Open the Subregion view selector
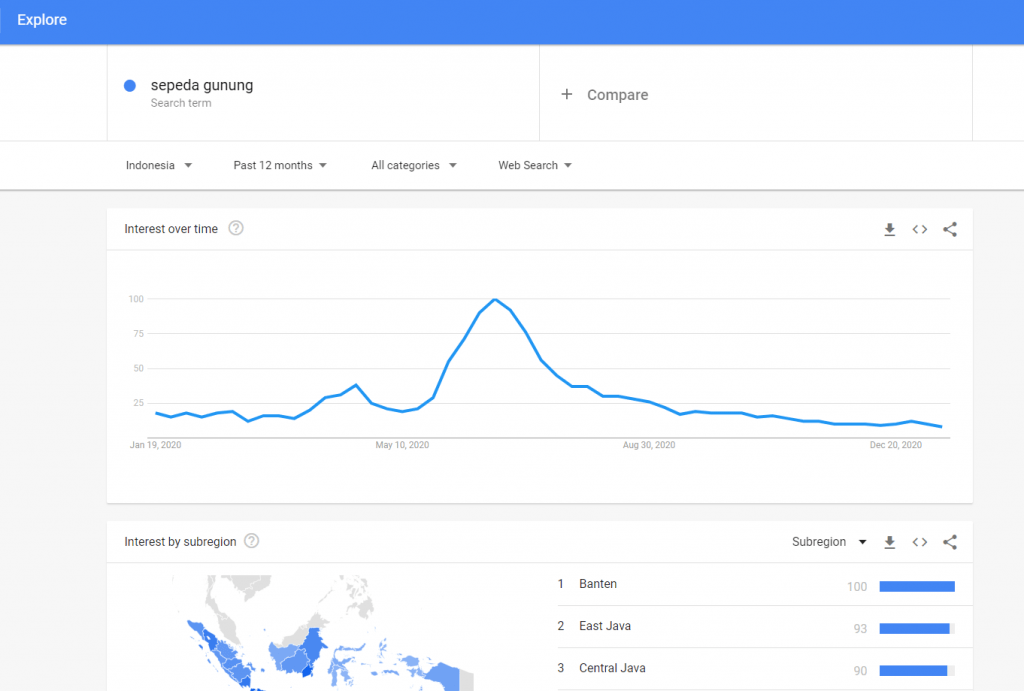Viewport: 1024px width, 691px height. pyautogui.click(x=829, y=542)
